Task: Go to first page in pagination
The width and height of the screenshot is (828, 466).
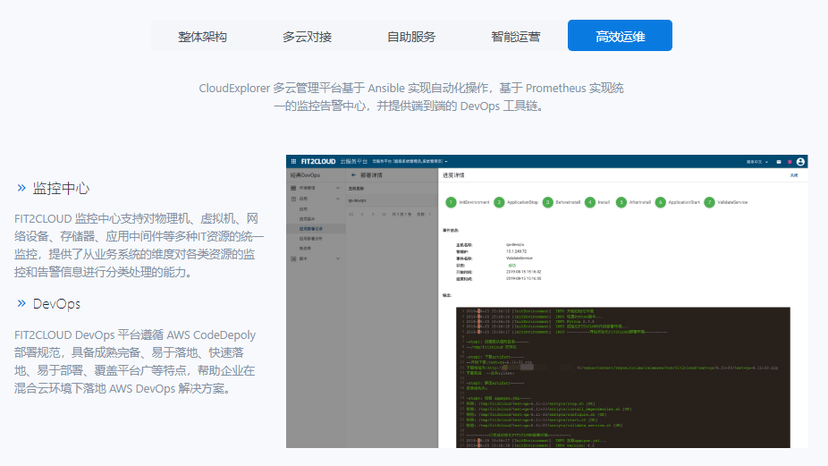Action: pos(351,215)
